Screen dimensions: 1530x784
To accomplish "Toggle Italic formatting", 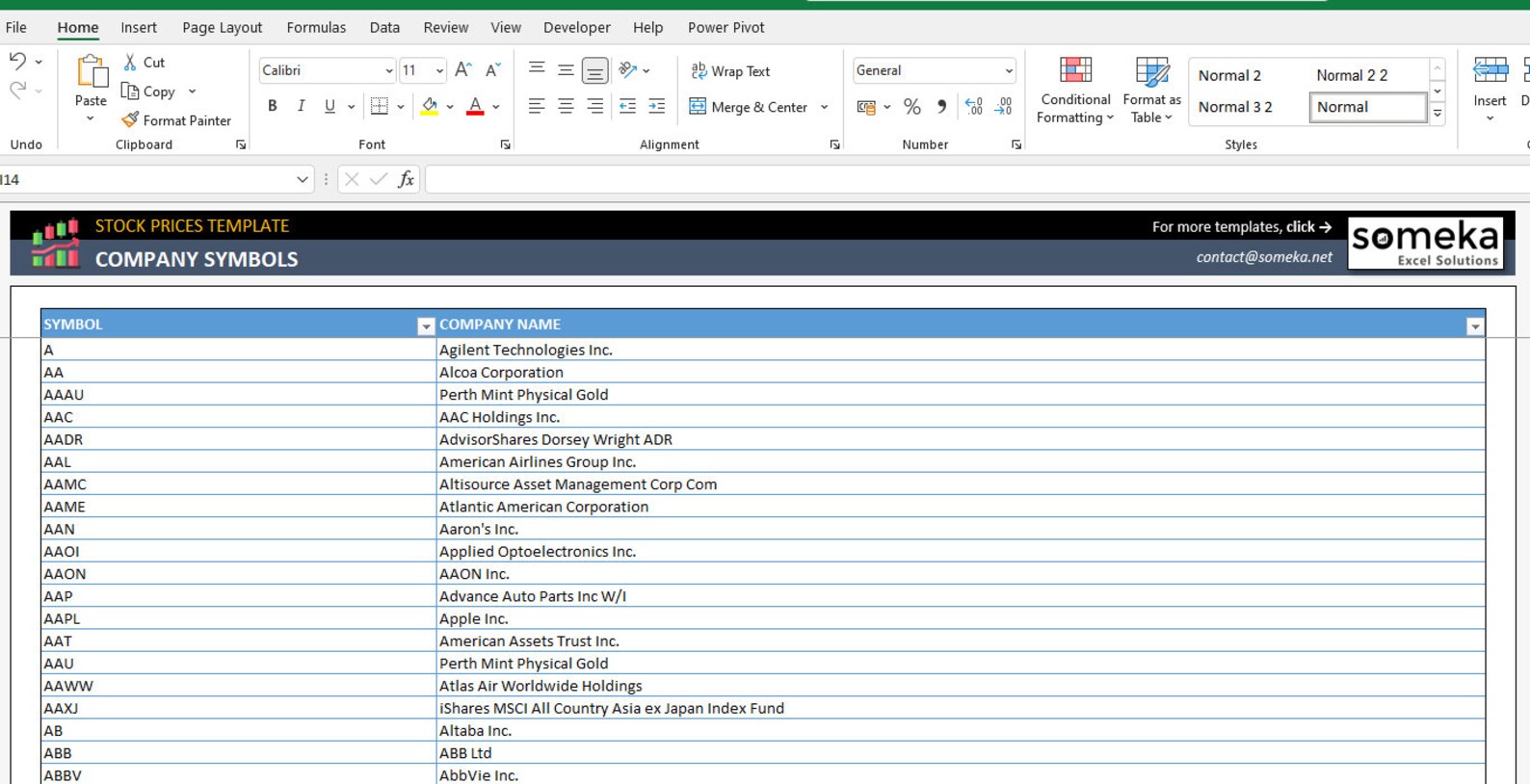I will (x=301, y=107).
